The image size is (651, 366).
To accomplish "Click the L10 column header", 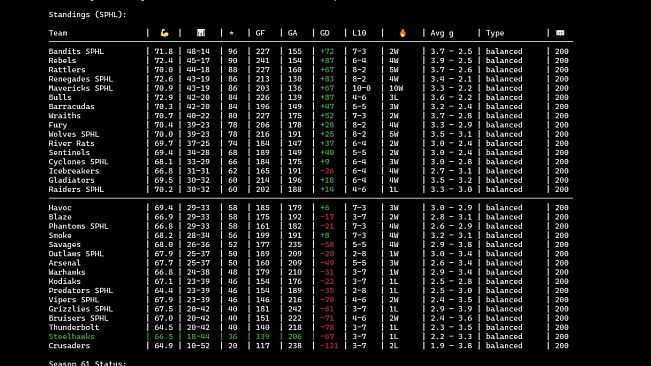I will coord(359,33).
